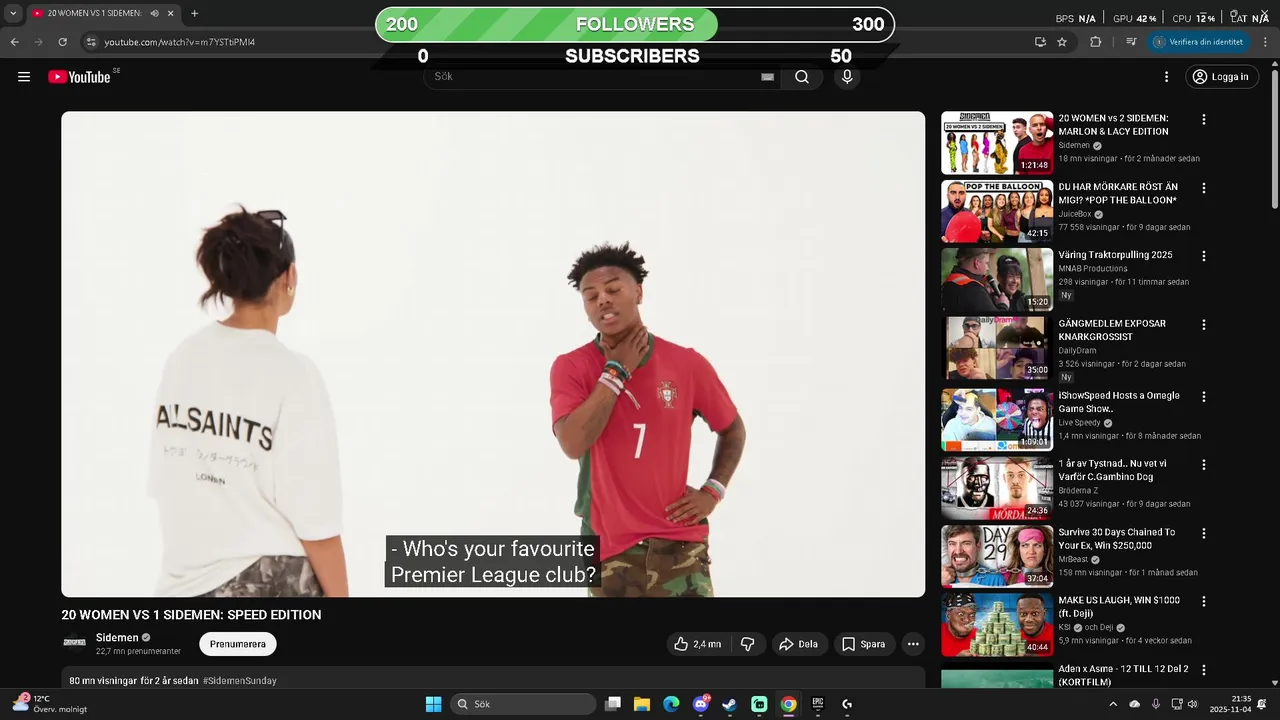Image resolution: width=1280 pixels, height=720 pixels.
Task: Go to the YouTube home logo
Action: (79, 77)
